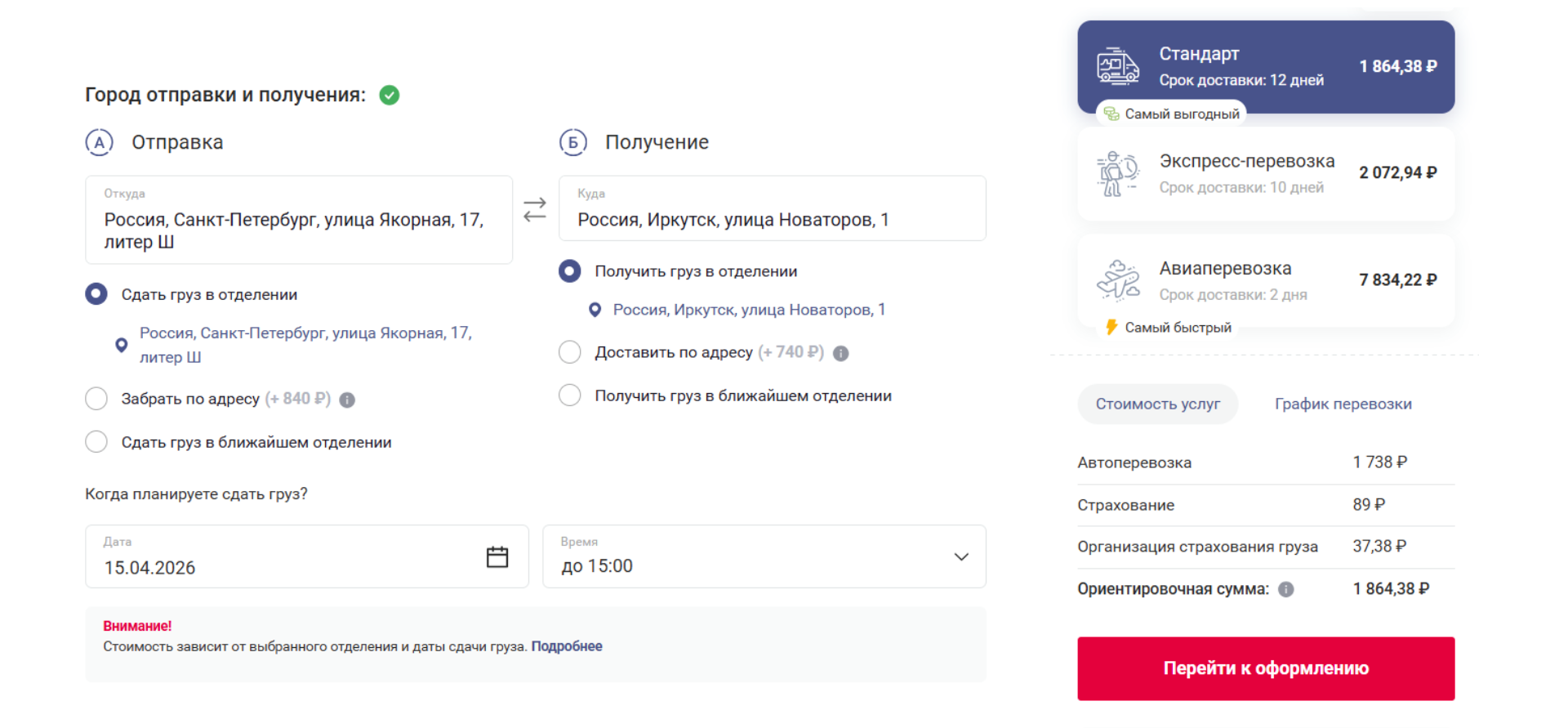Click the Авиаперевозка airplane icon
The image size is (1568, 728).
click(1118, 280)
